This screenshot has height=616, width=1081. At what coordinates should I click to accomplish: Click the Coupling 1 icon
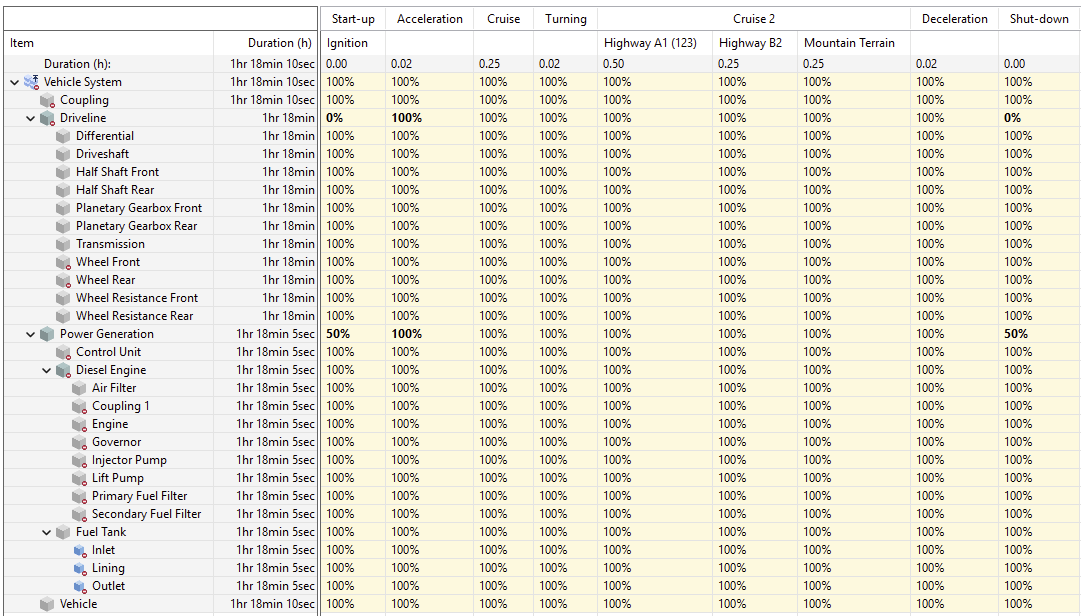coord(79,407)
